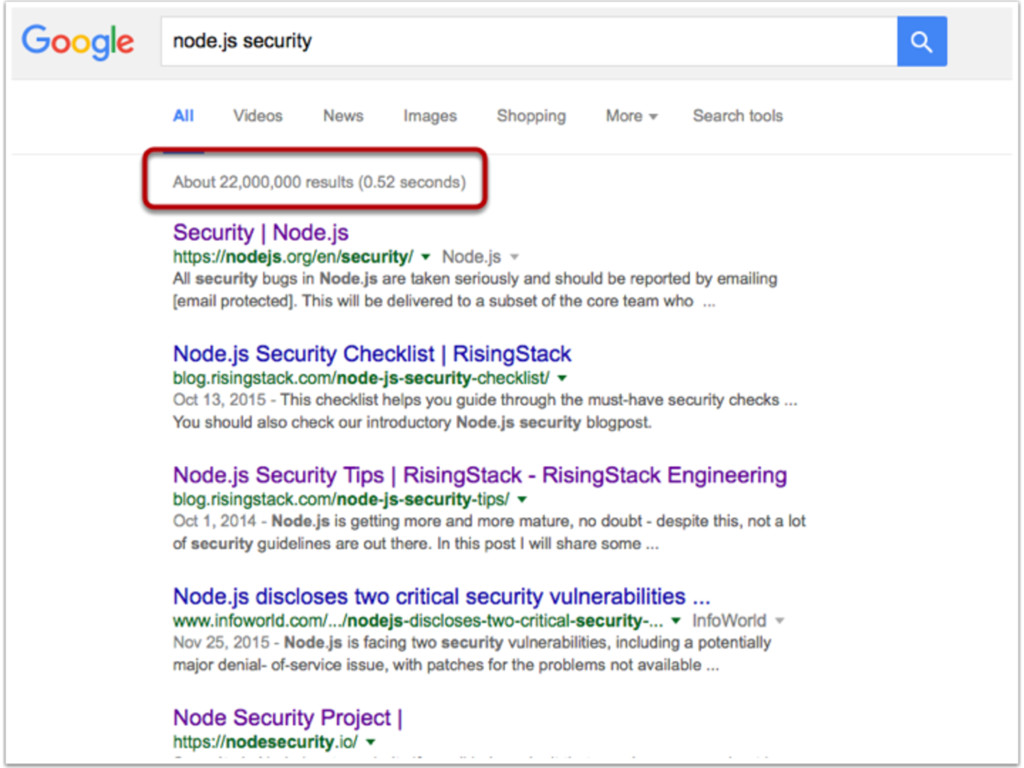Switch to the News tab
This screenshot has width=1024, height=768.
[x=343, y=116]
